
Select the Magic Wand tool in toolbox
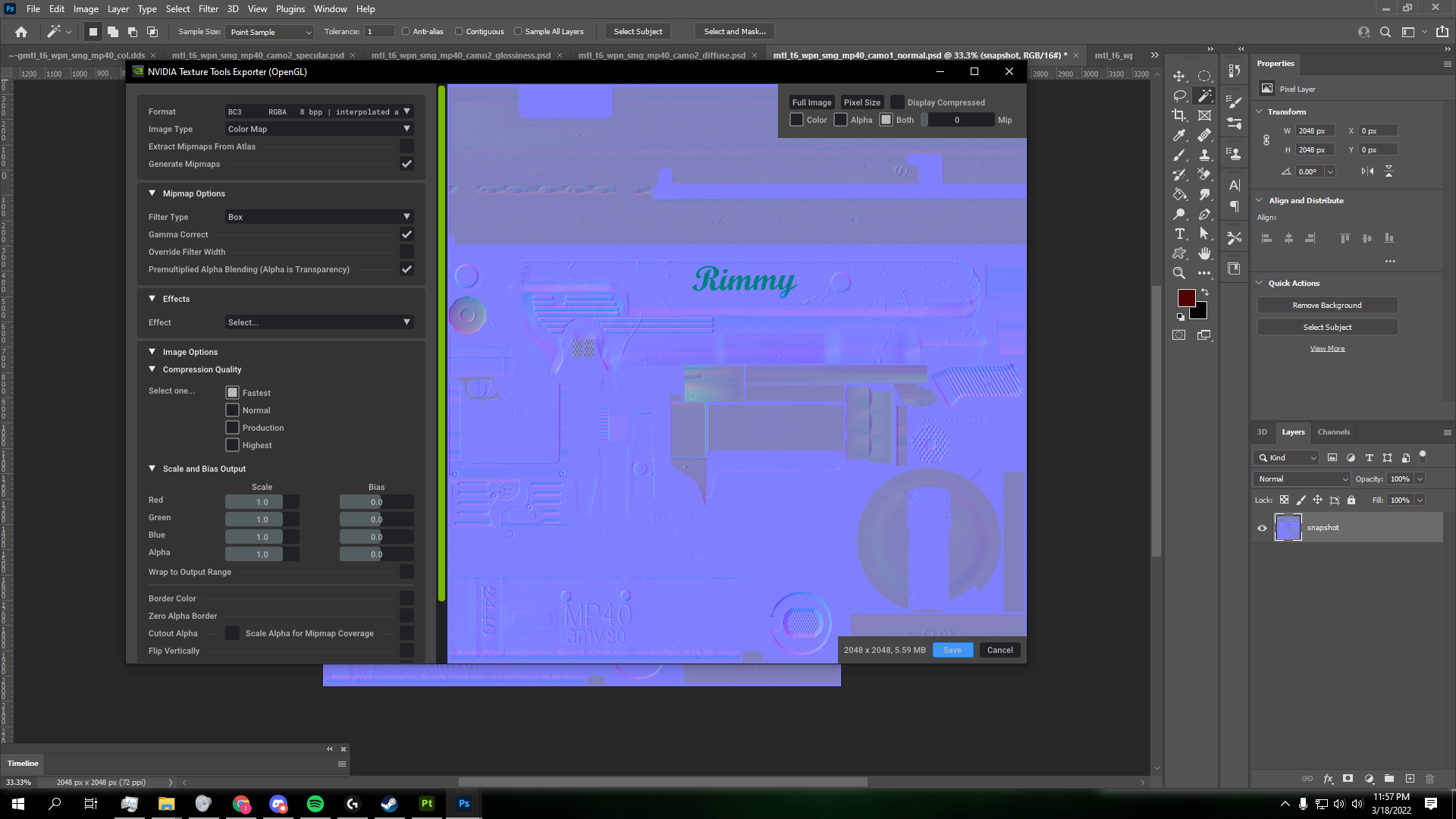point(1204,96)
